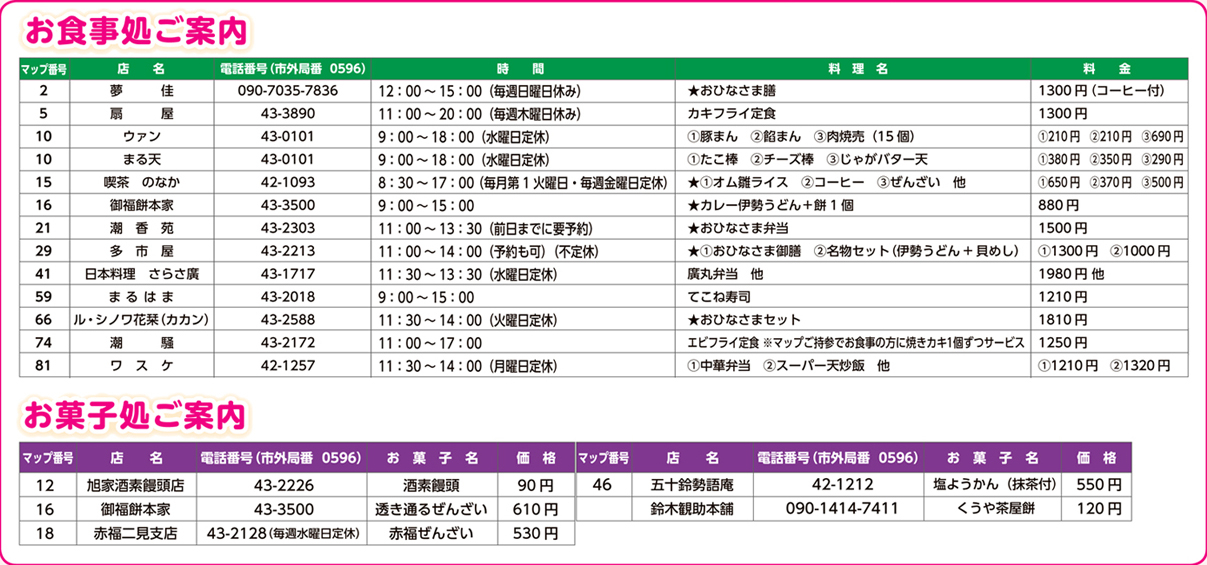
Task: Click the 料理名 column header
Action: coord(857,69)
